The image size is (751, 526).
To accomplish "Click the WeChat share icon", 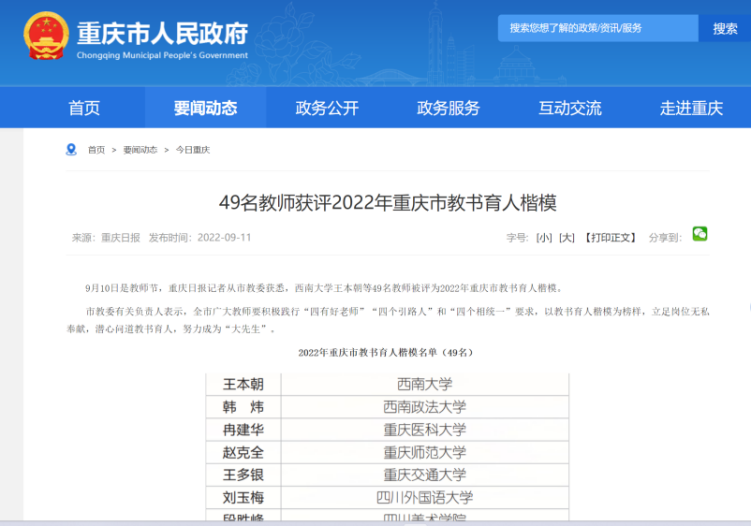I will point(700,234).
